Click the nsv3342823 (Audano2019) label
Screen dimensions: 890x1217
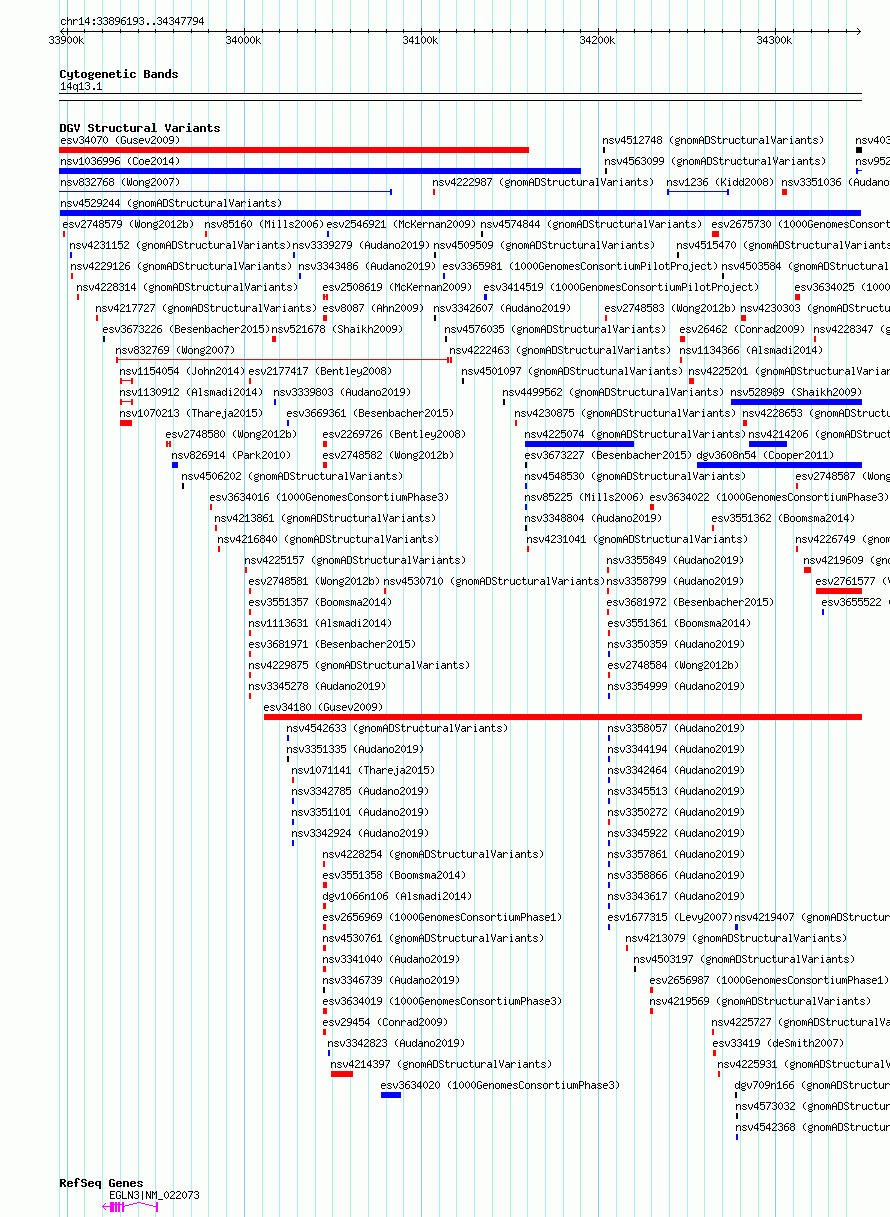click(x=397, y=1043)
